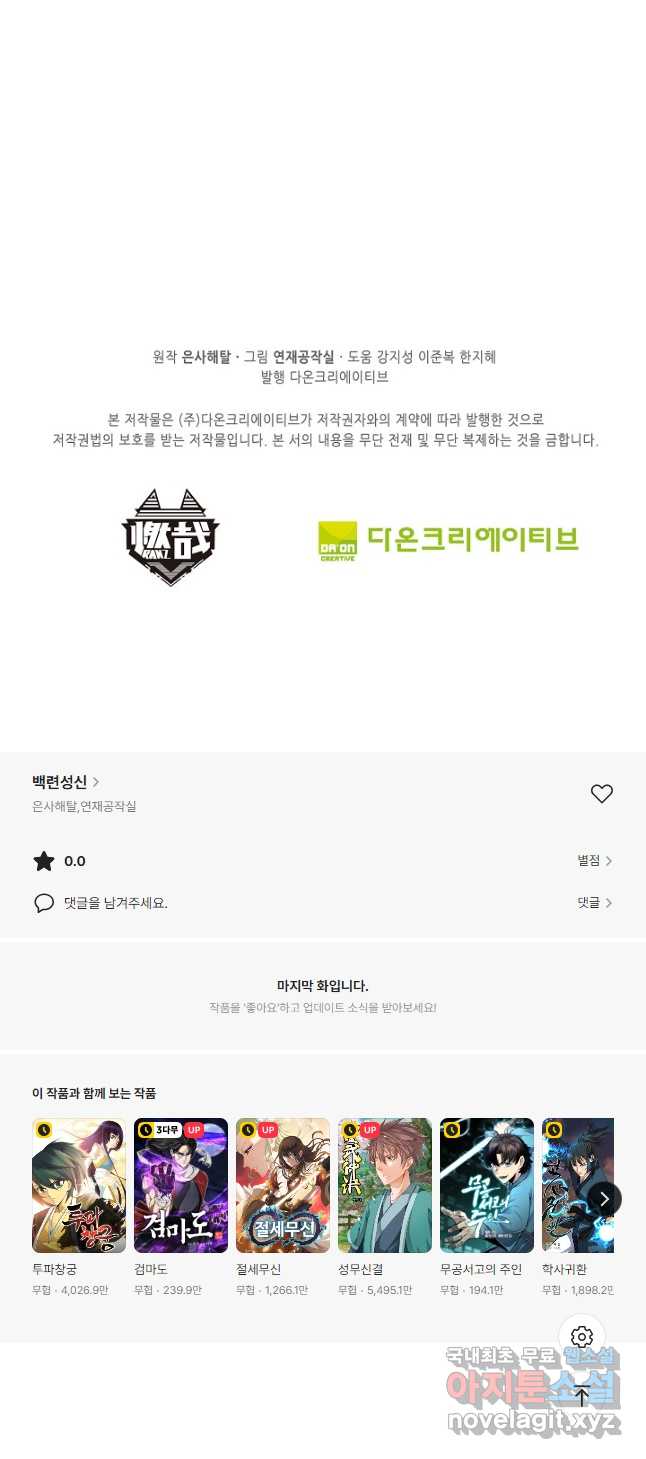Click the KANZ studio logo
Viewport: 646px width, 1459px height.
pyautogui.click(x=170, y=537)
